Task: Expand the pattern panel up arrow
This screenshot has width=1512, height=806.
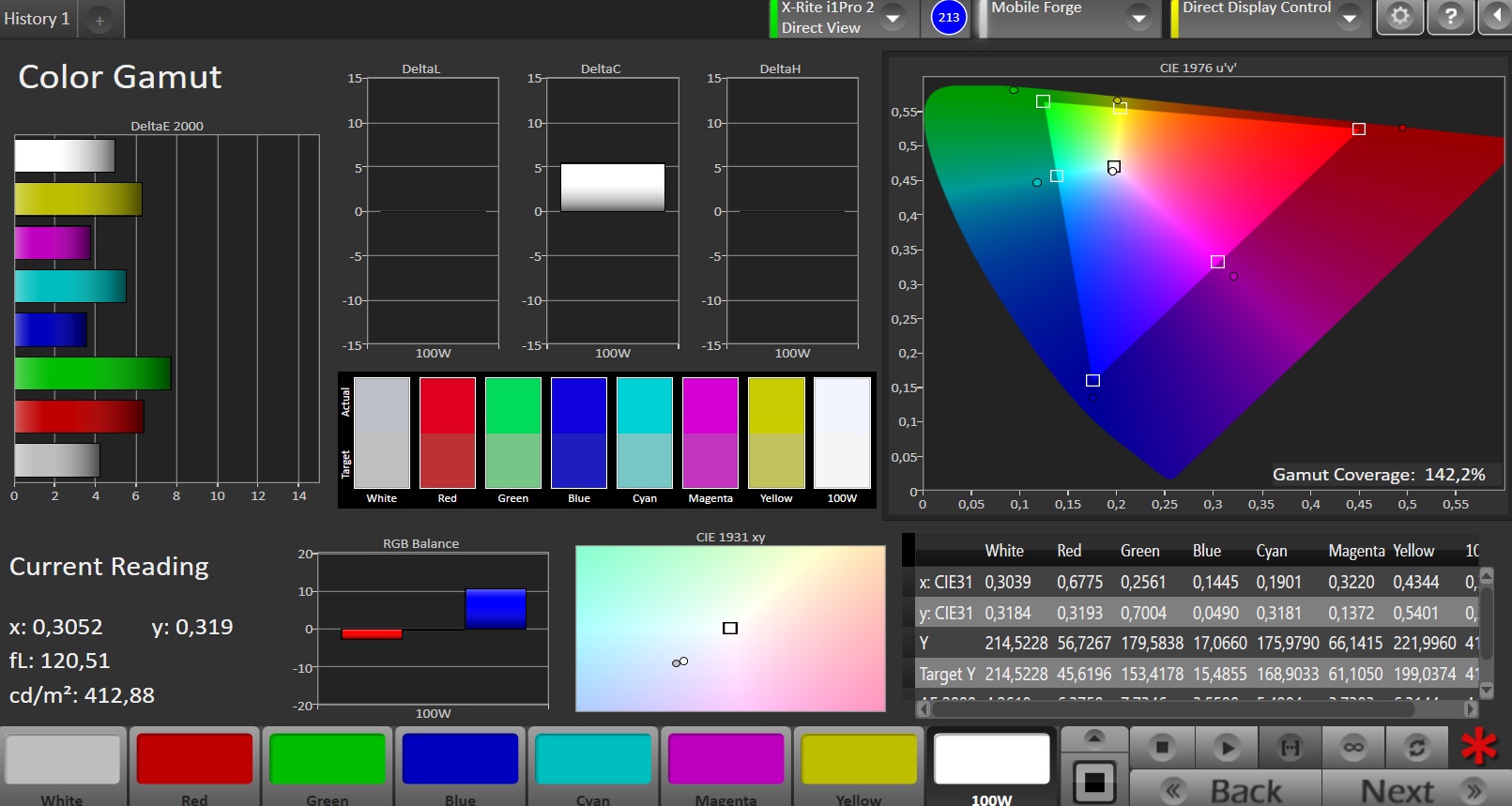Action: point(1094,738)
